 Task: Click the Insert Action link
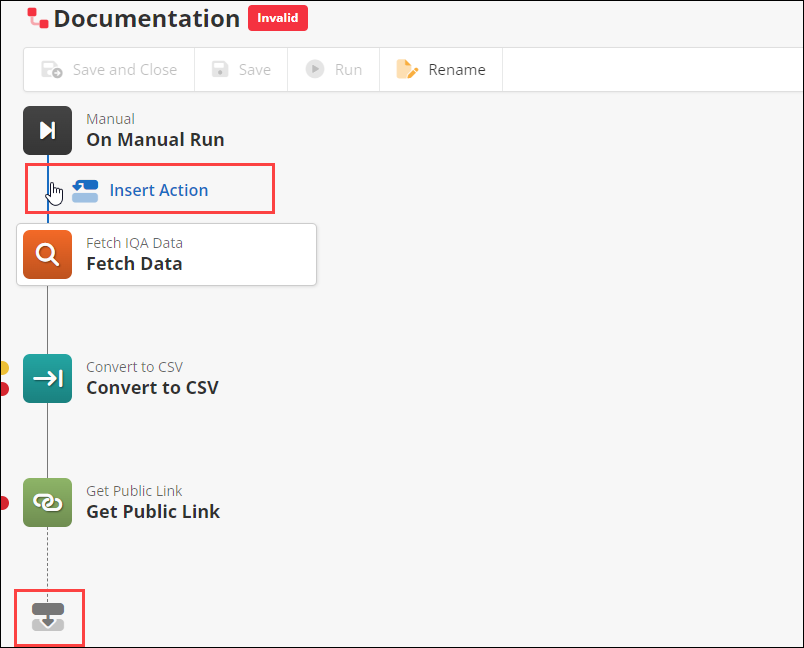pyautogui.click(x=159, y=191)
